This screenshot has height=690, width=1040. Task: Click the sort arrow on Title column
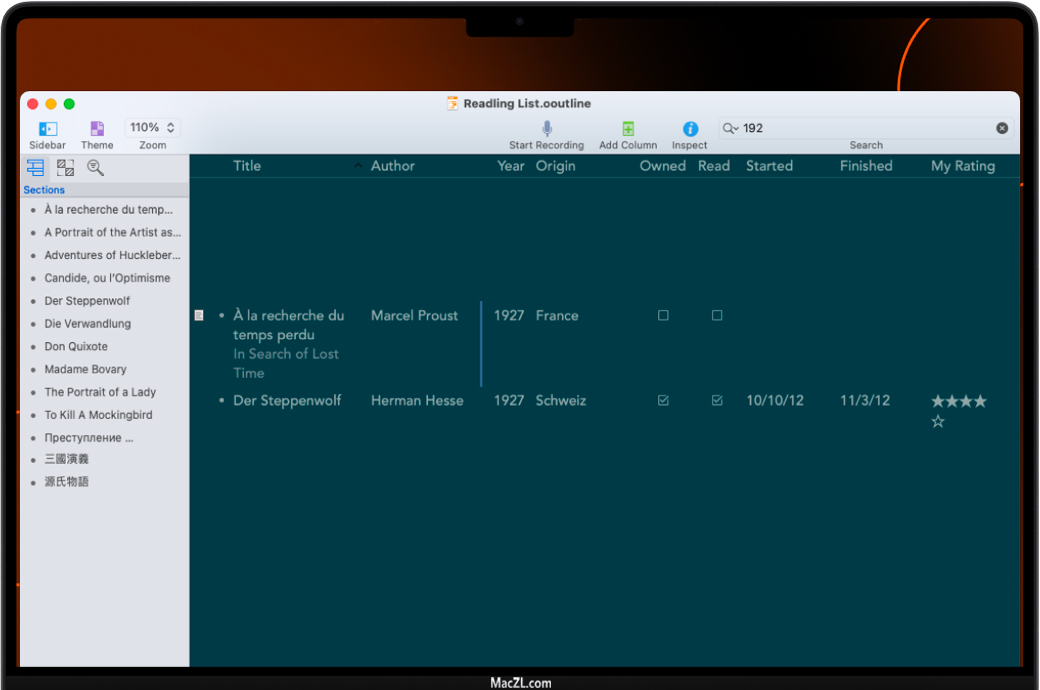click(358, 166)
